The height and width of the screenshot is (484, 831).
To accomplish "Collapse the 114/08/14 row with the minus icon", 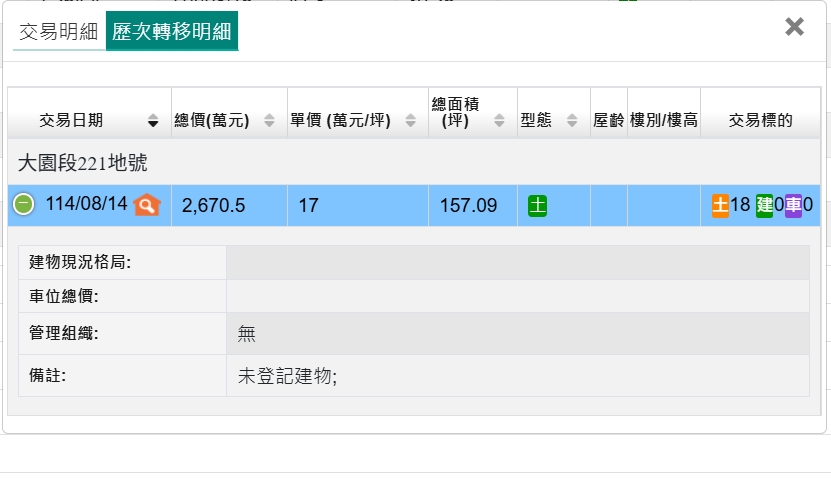I will pyautogui.click(x=24, y=205).
